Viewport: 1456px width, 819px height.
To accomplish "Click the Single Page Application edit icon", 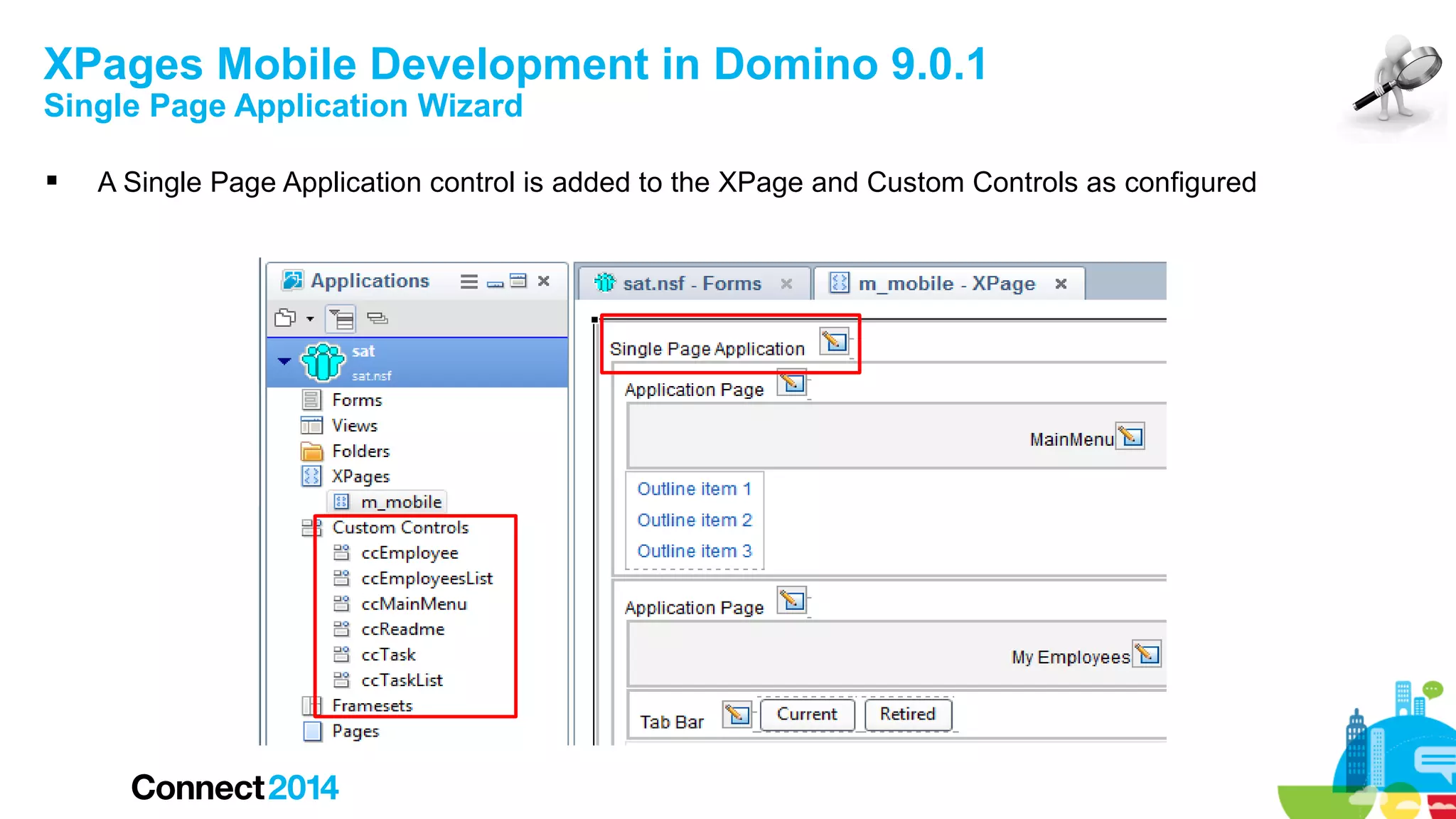I will click(x=835, y=341).
